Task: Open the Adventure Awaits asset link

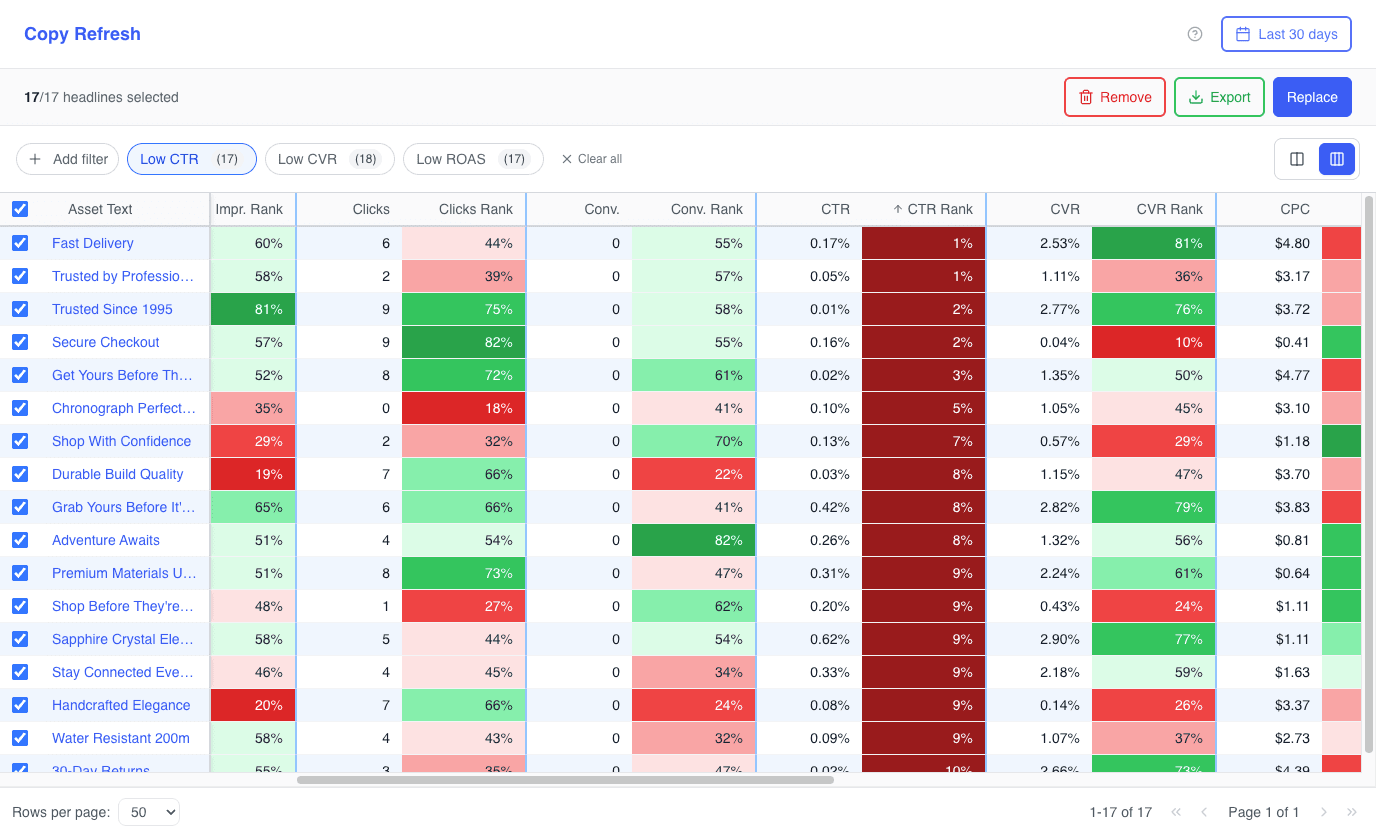Action: [106, 540]
